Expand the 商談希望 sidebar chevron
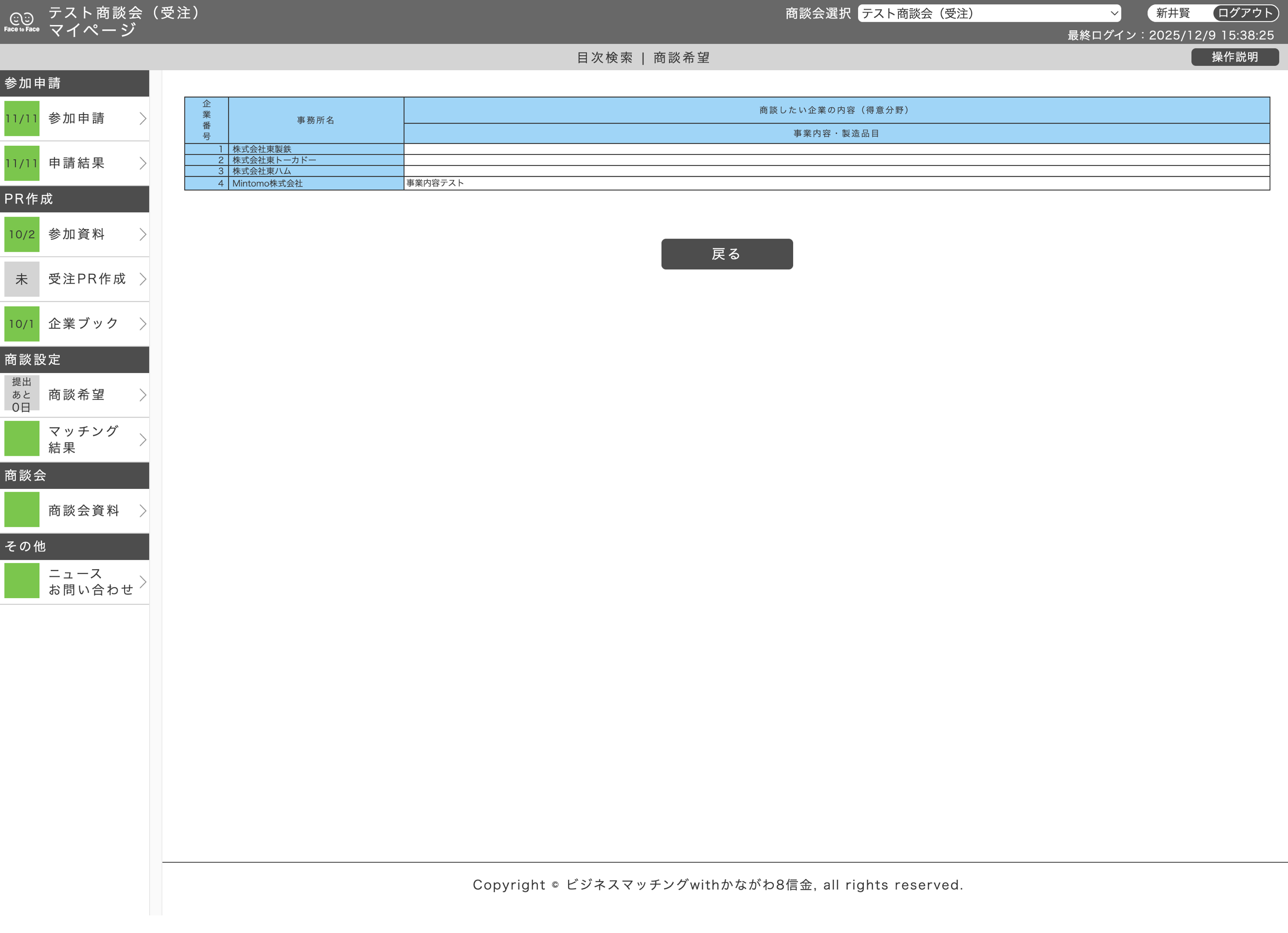Image resolution: width=1288 pixels, height=933 pixels. pos(142,395)
